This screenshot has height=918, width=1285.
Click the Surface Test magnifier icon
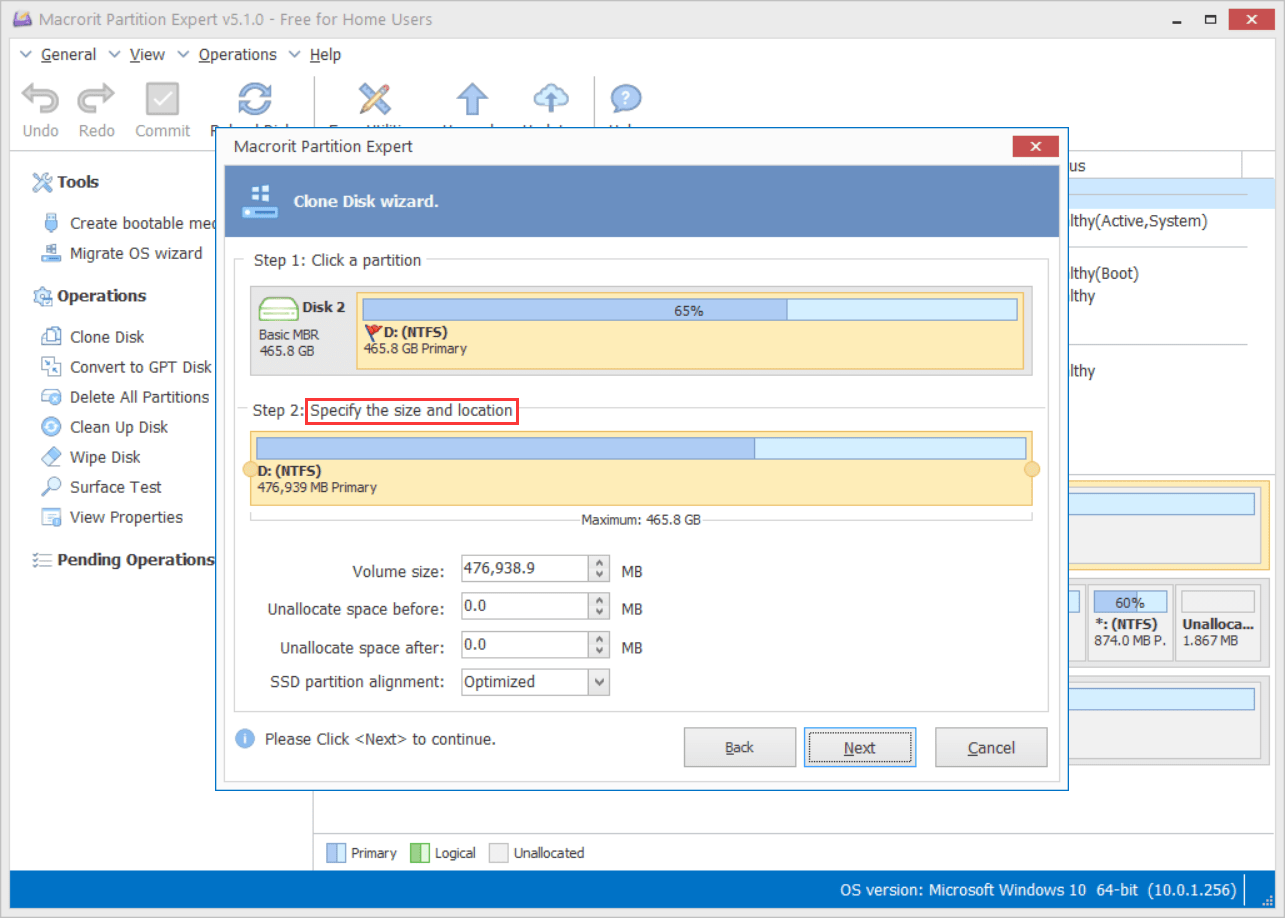[51, 487]
